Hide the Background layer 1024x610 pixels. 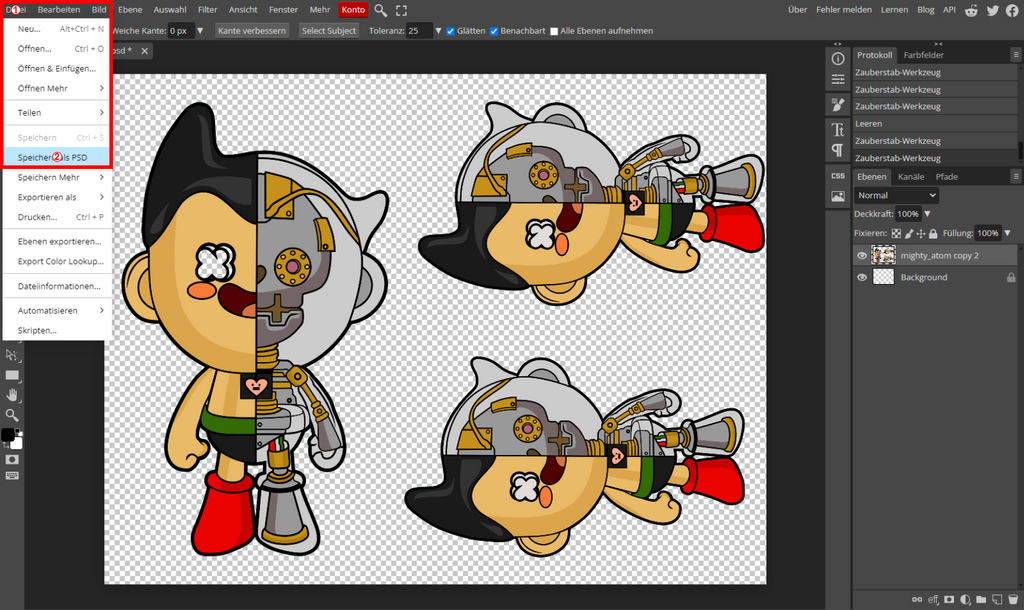click(x=862, y=277)
